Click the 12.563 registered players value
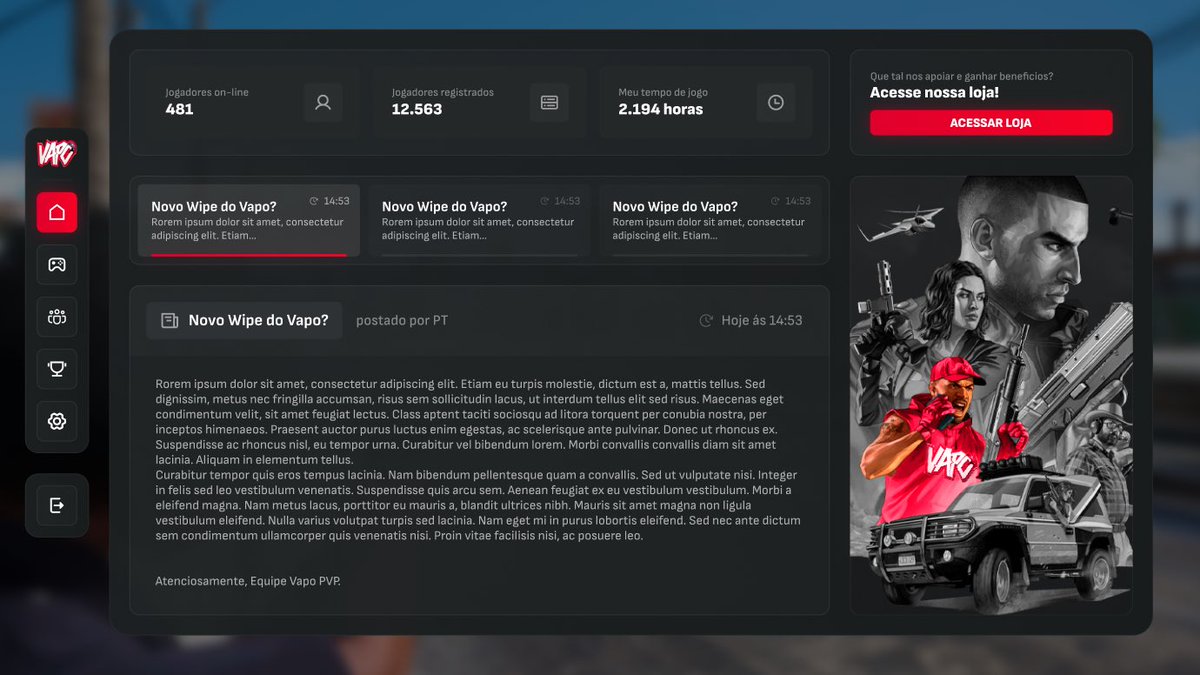1200x675 pixels. tap(417, 109)
